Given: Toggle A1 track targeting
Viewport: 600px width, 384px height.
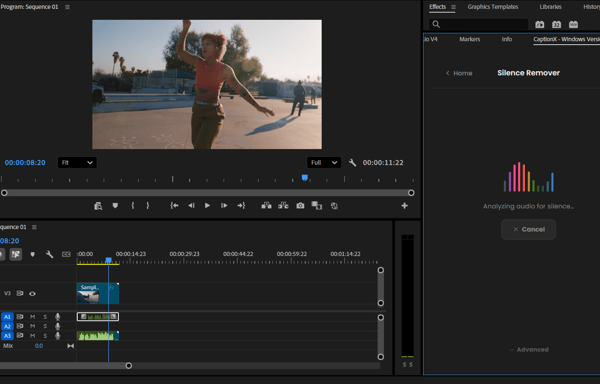Looking at the screenshot, I should pyautogui.click(x=7, y=317).
